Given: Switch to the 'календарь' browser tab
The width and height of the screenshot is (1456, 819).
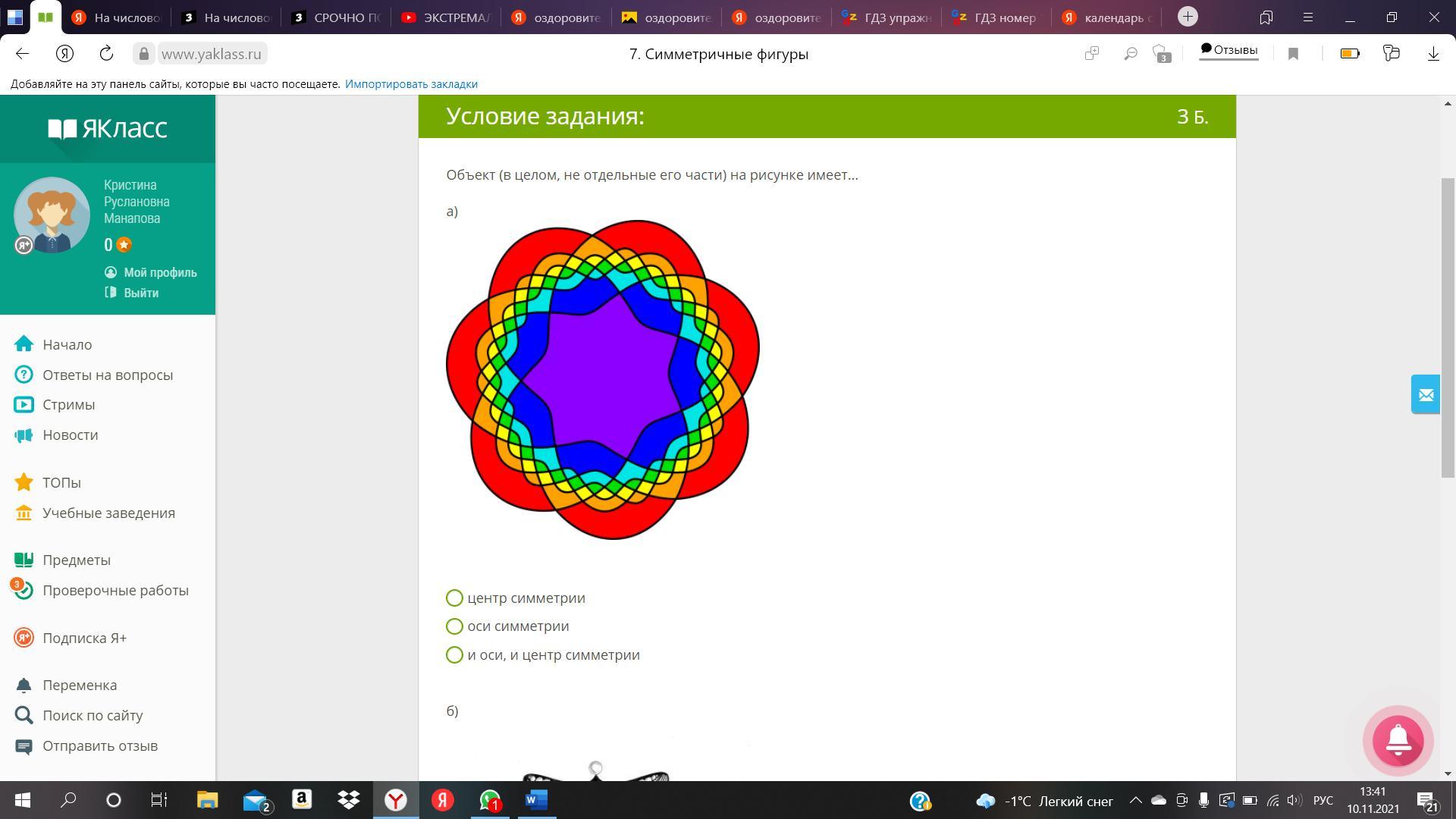Looking at the screenshot, I should tap(1107, 17).
